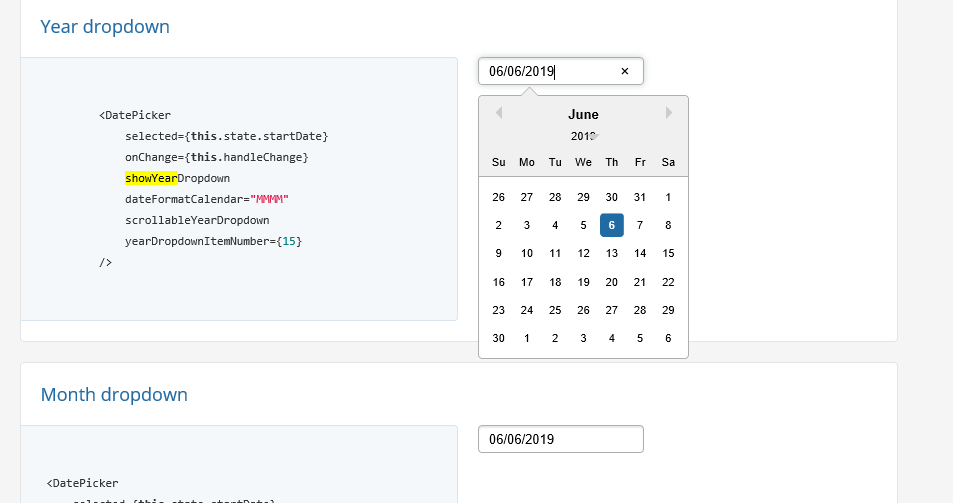Select June 10 in calendar

(x=527, y=253)
